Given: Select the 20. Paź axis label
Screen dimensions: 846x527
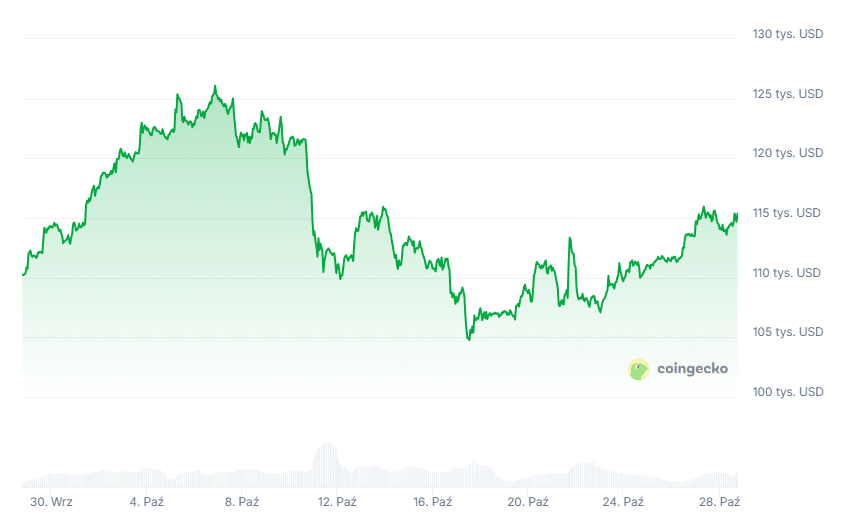Looking at the screenshot, I should (x=529, y=502).
